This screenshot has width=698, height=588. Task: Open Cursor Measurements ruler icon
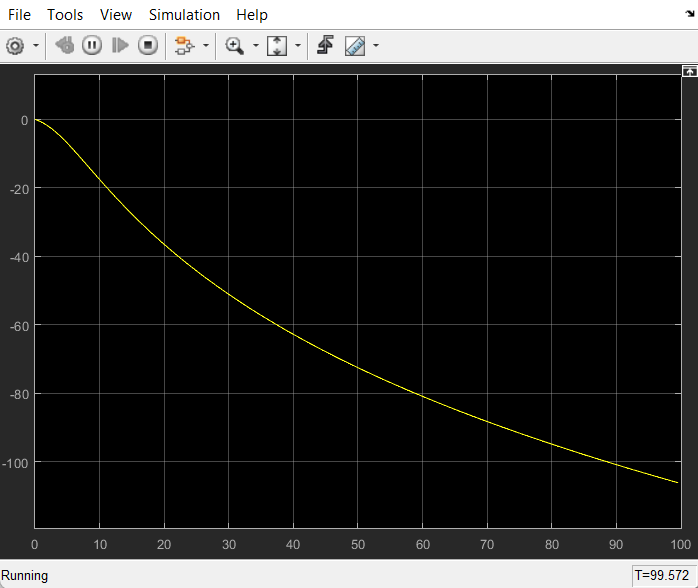tap(355, 45)
